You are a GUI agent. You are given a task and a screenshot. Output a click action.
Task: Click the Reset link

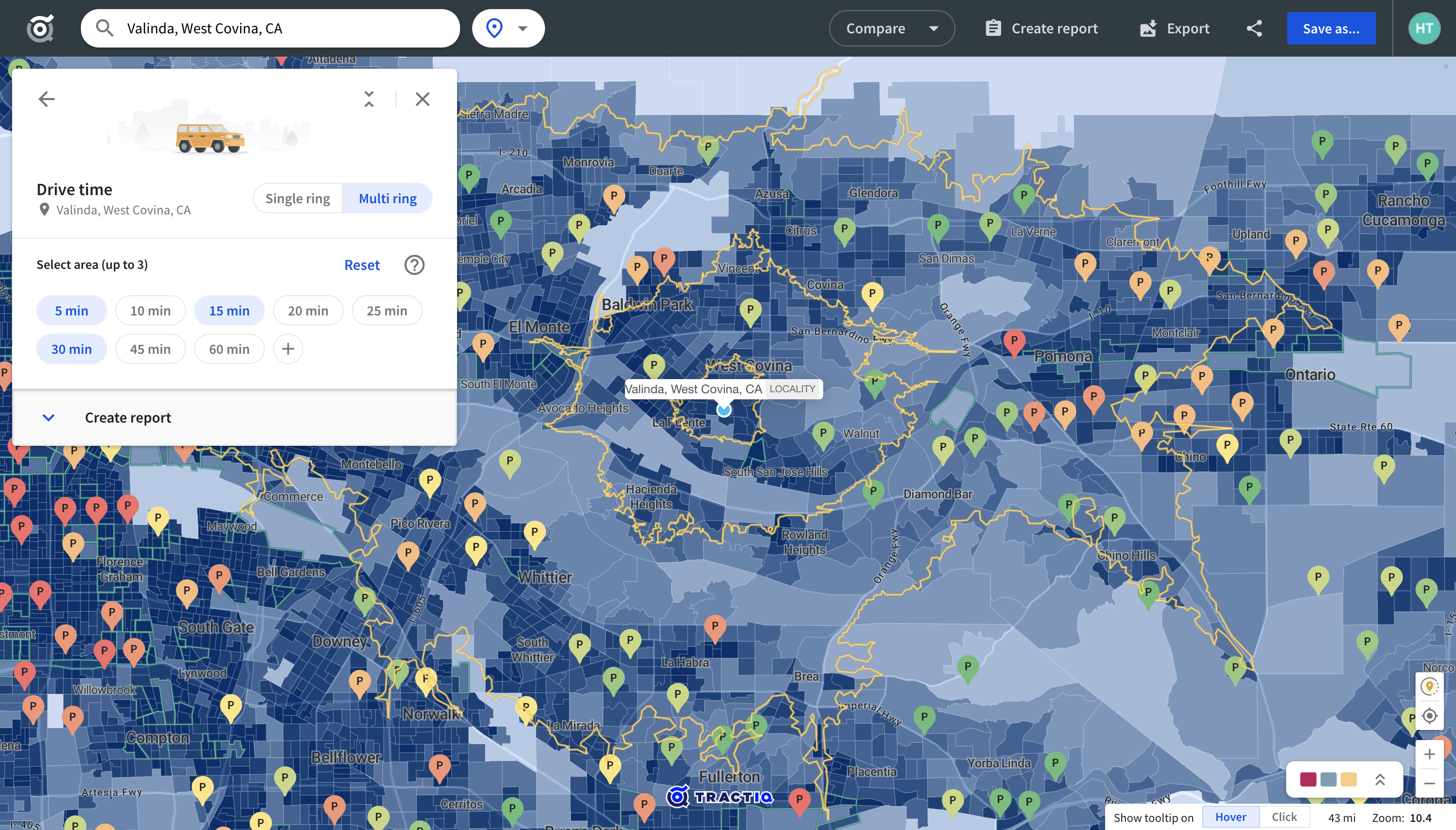(362, 265)
